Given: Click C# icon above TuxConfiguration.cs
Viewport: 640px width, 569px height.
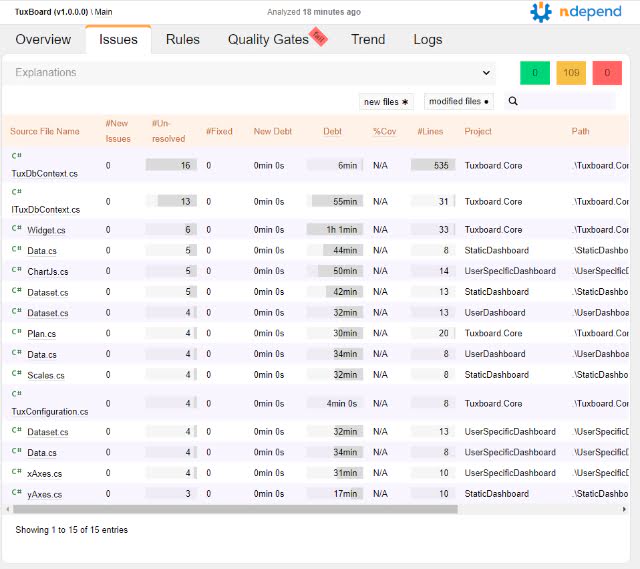Looking at the screenshot, I should [x=17, y=394].
